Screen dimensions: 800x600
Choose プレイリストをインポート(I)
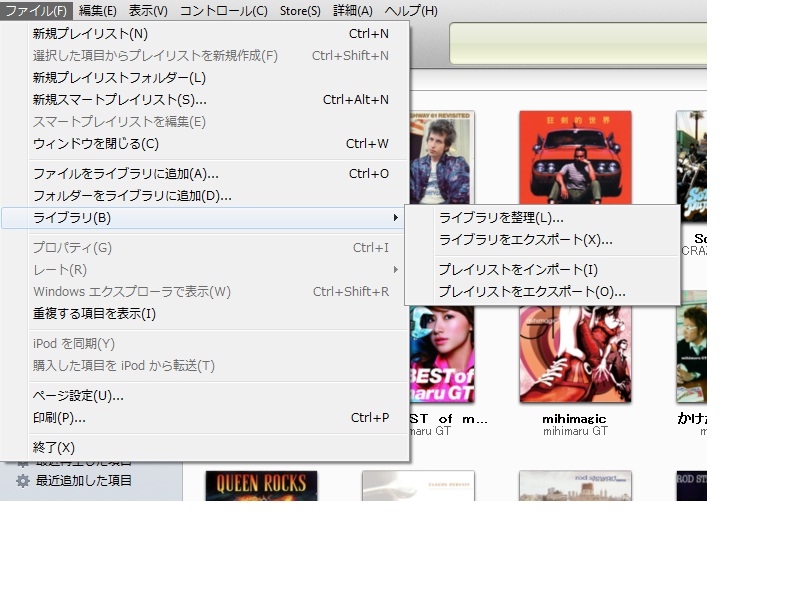click(542, 269)
